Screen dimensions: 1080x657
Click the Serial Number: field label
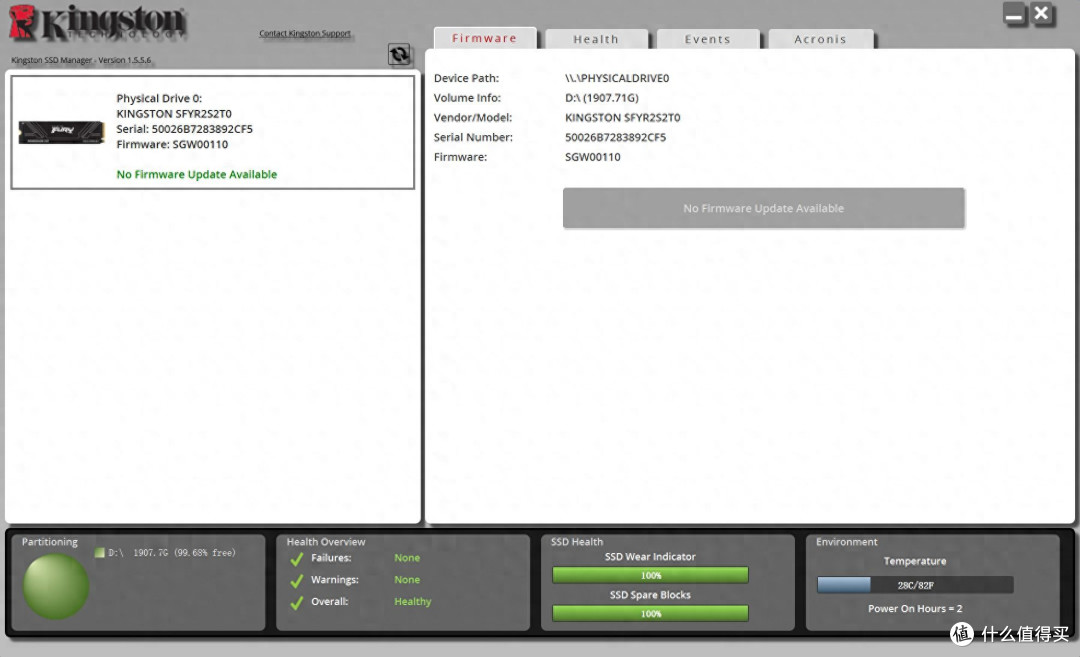[473, 137]
